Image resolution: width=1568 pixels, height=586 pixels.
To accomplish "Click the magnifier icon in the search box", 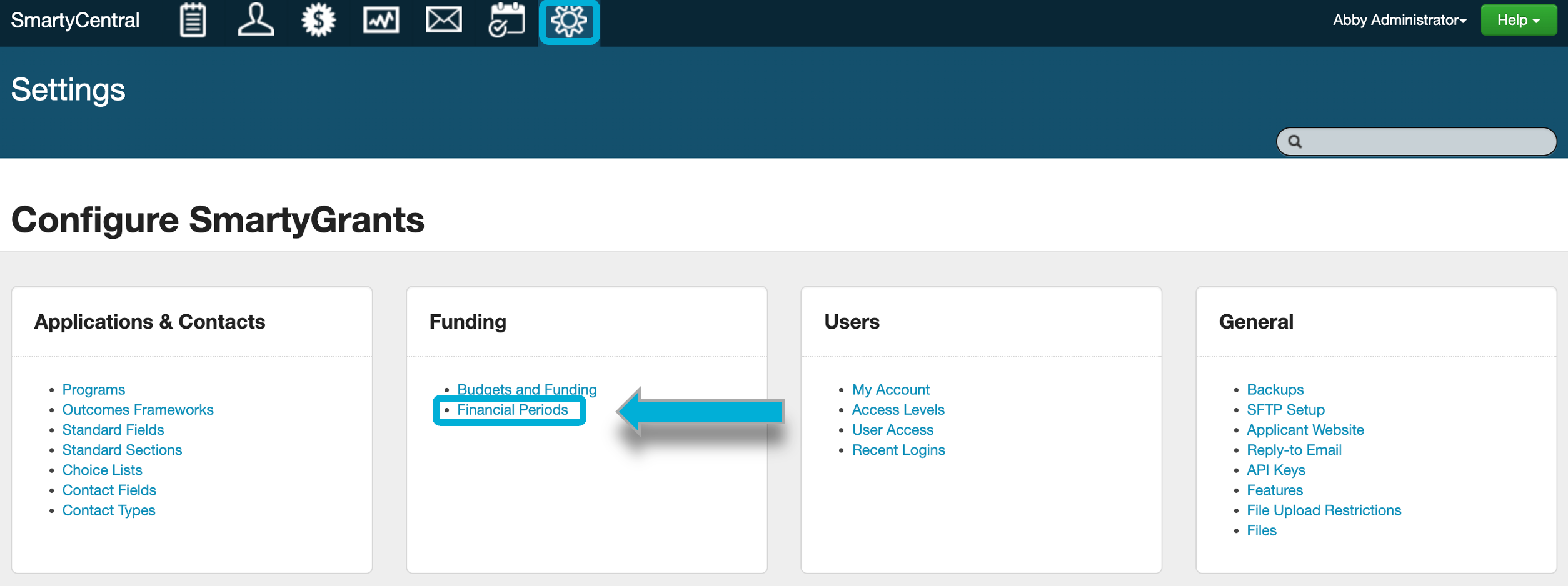I will point(1295,142).
